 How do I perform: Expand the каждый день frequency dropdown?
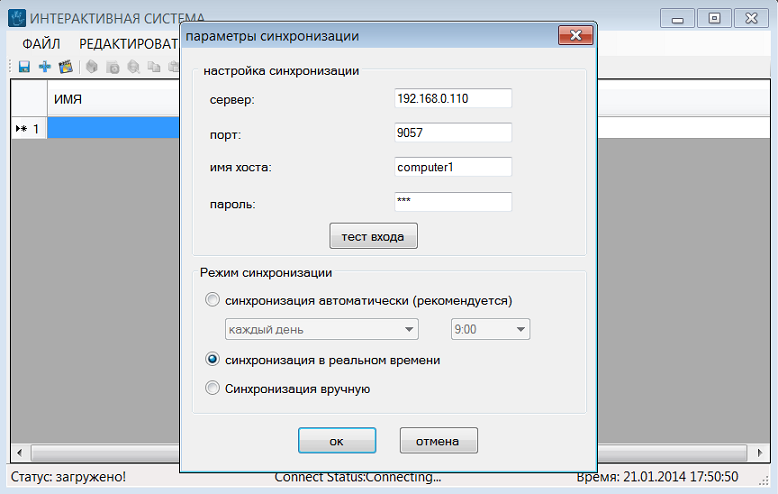tap(318, 330)
